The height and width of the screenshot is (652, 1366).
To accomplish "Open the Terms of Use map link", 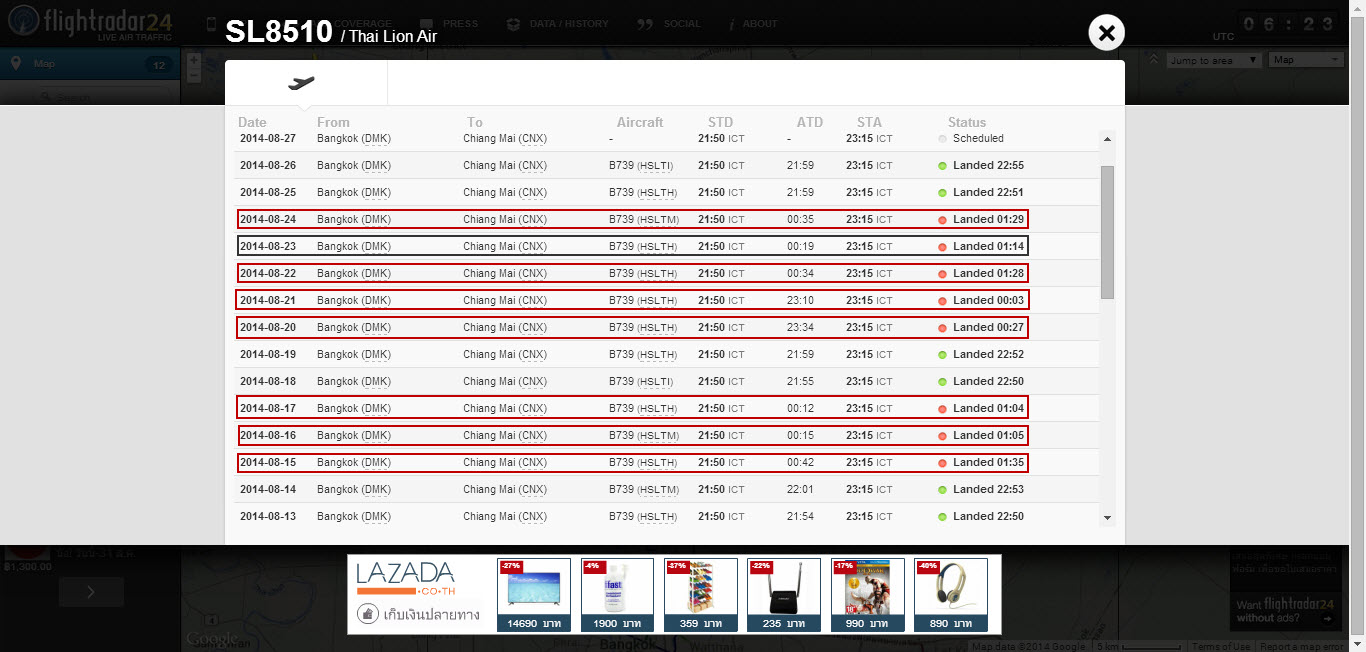I will [1220, 647].
